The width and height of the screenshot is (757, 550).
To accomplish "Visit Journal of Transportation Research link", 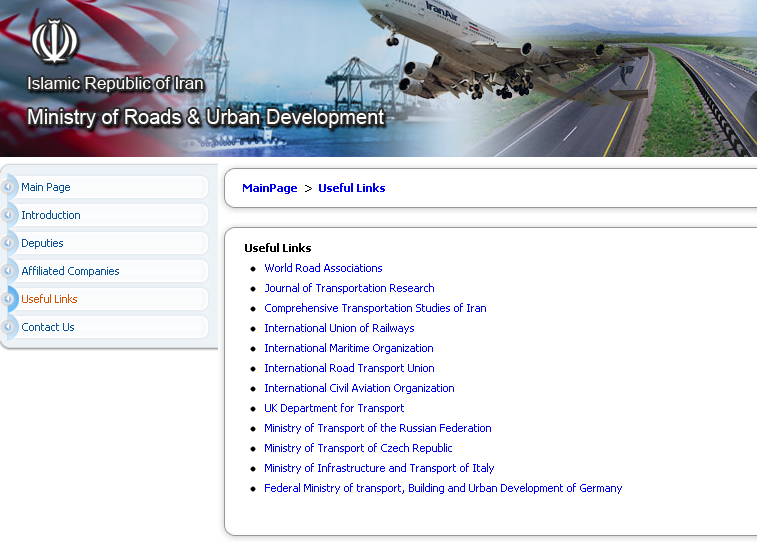I will [x=349, y=288].
